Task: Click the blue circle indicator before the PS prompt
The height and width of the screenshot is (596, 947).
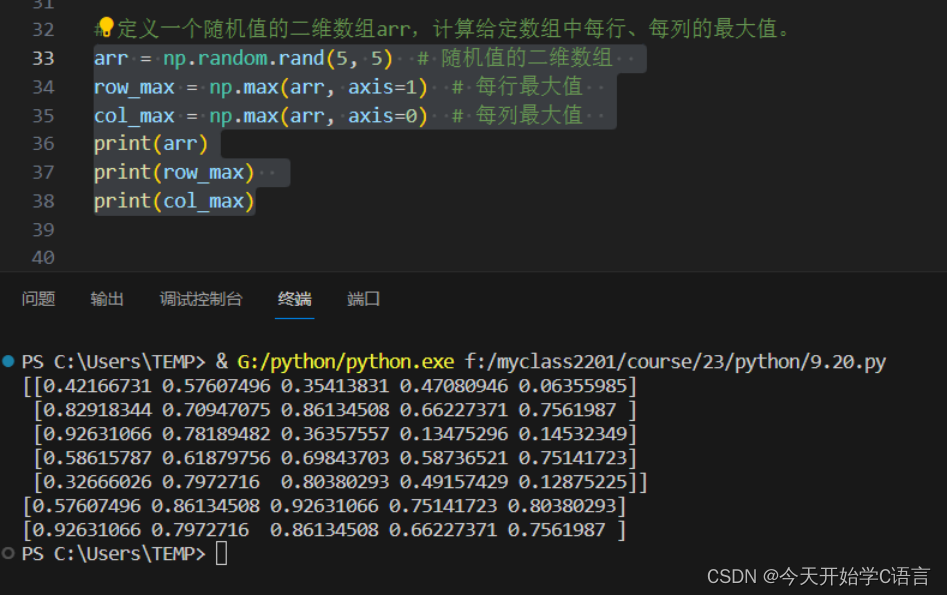Action: point(8,362)
